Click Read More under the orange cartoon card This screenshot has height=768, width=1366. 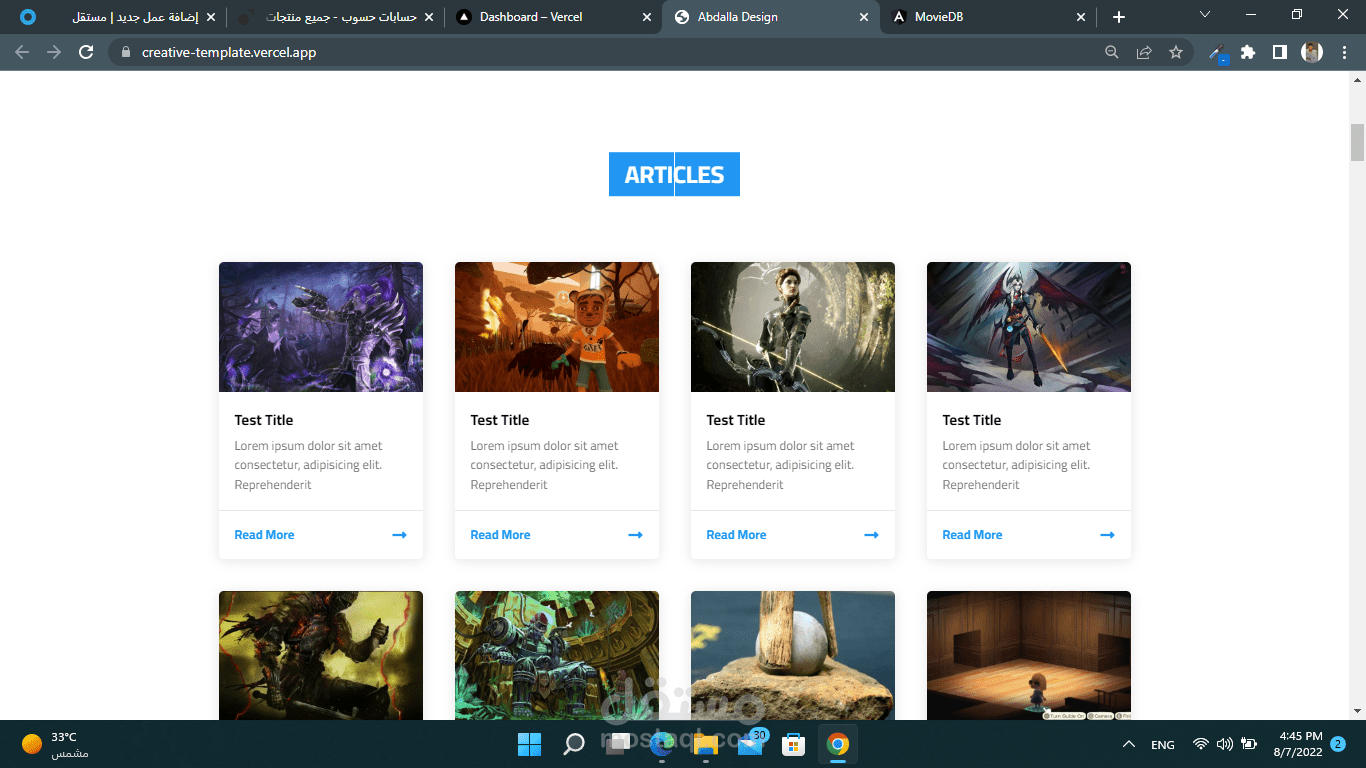[500, 535]
